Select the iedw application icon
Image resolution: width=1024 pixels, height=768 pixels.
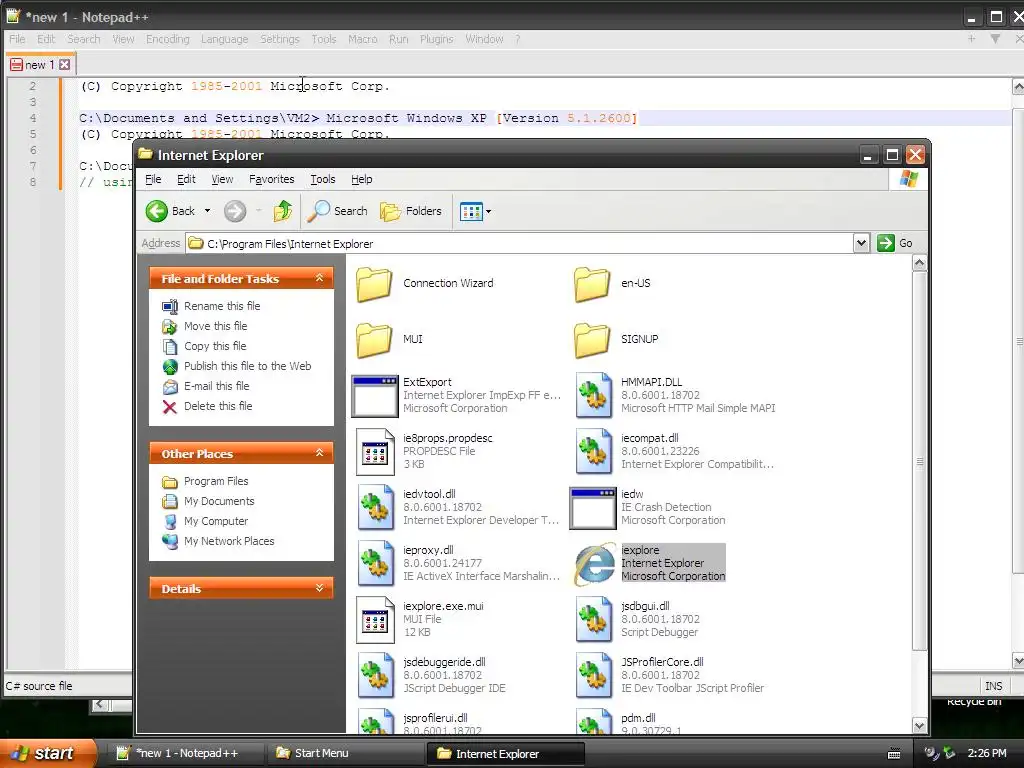592,507
